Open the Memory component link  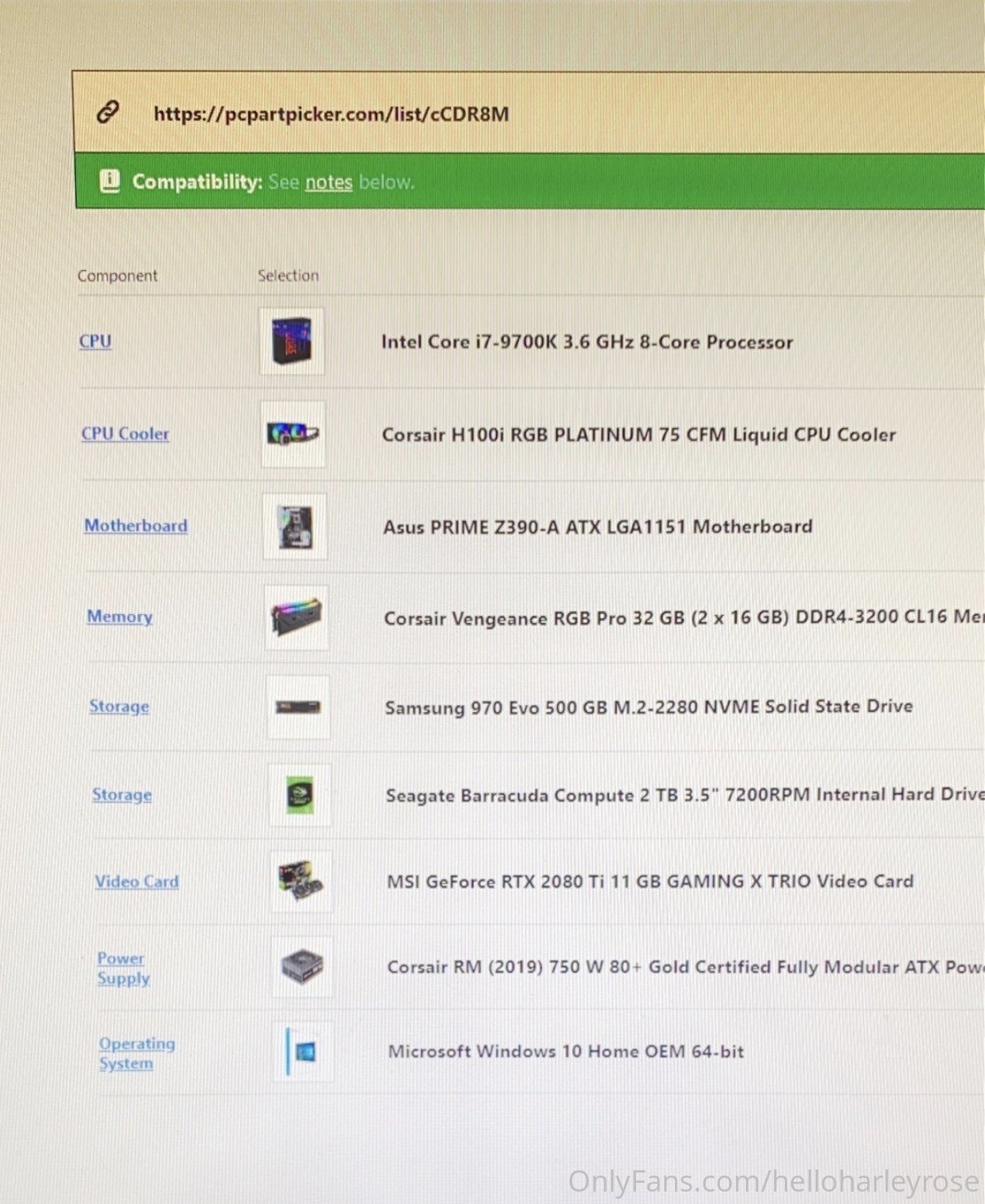point(120,617)
